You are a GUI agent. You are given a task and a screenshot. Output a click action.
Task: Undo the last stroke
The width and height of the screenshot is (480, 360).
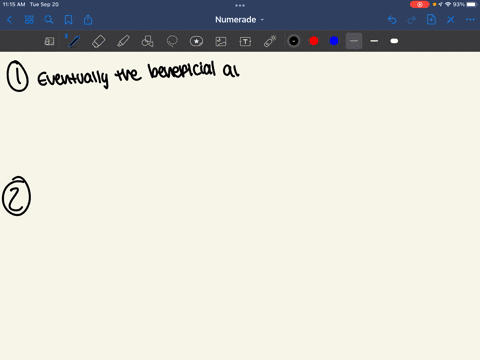(392, 20)
